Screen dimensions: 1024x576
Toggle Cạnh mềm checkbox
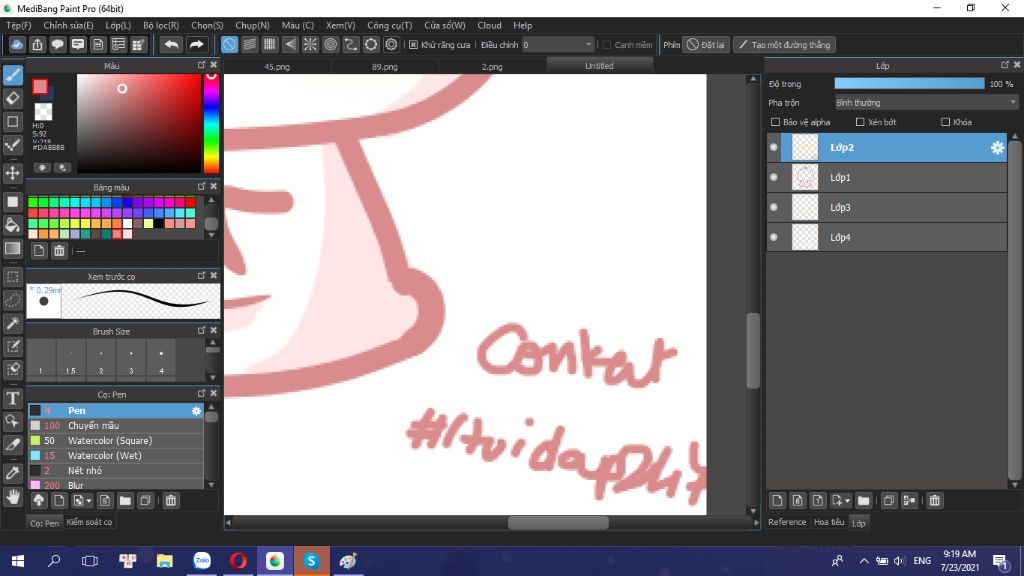[607, 45]
